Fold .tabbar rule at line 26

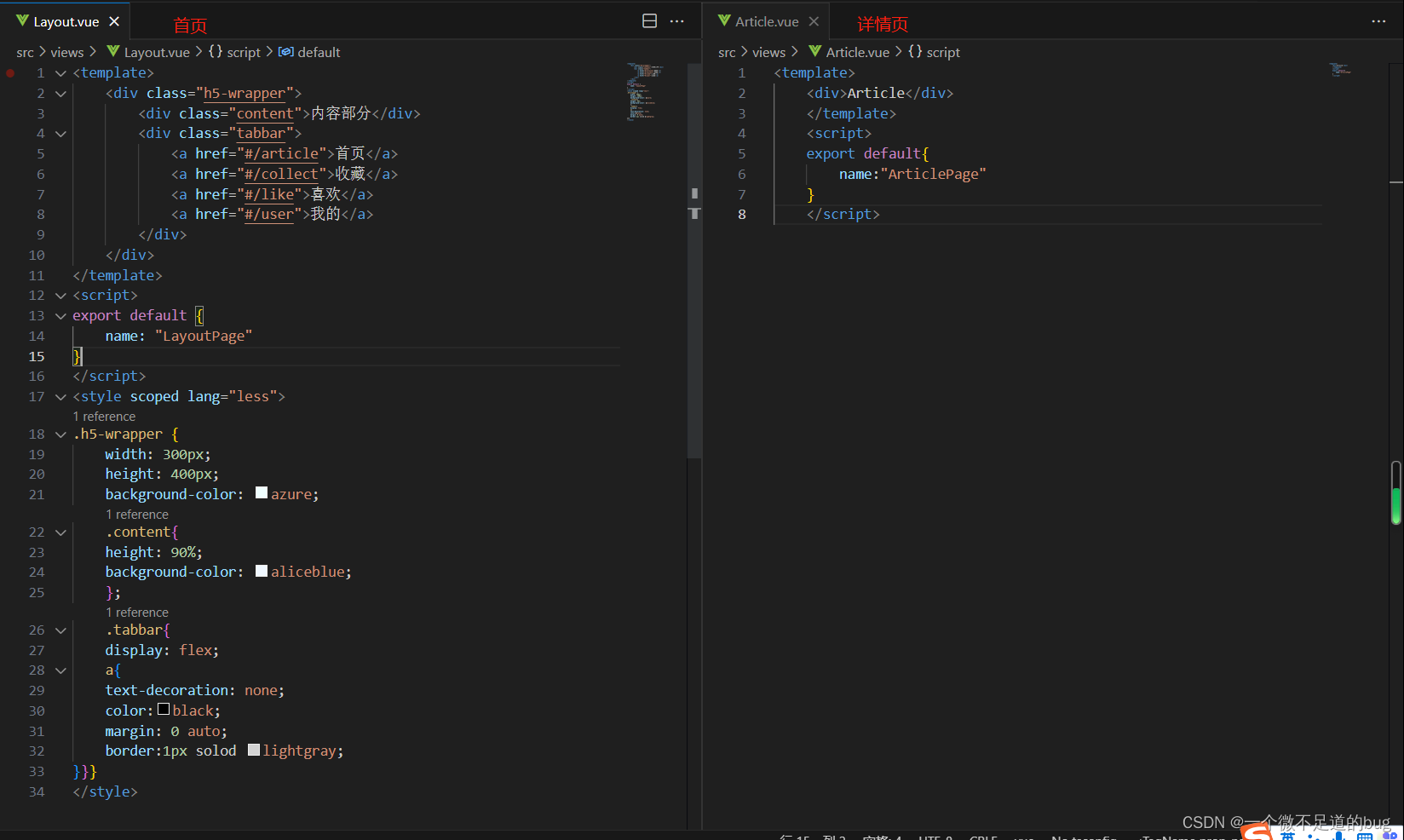(x=60, y=630)
